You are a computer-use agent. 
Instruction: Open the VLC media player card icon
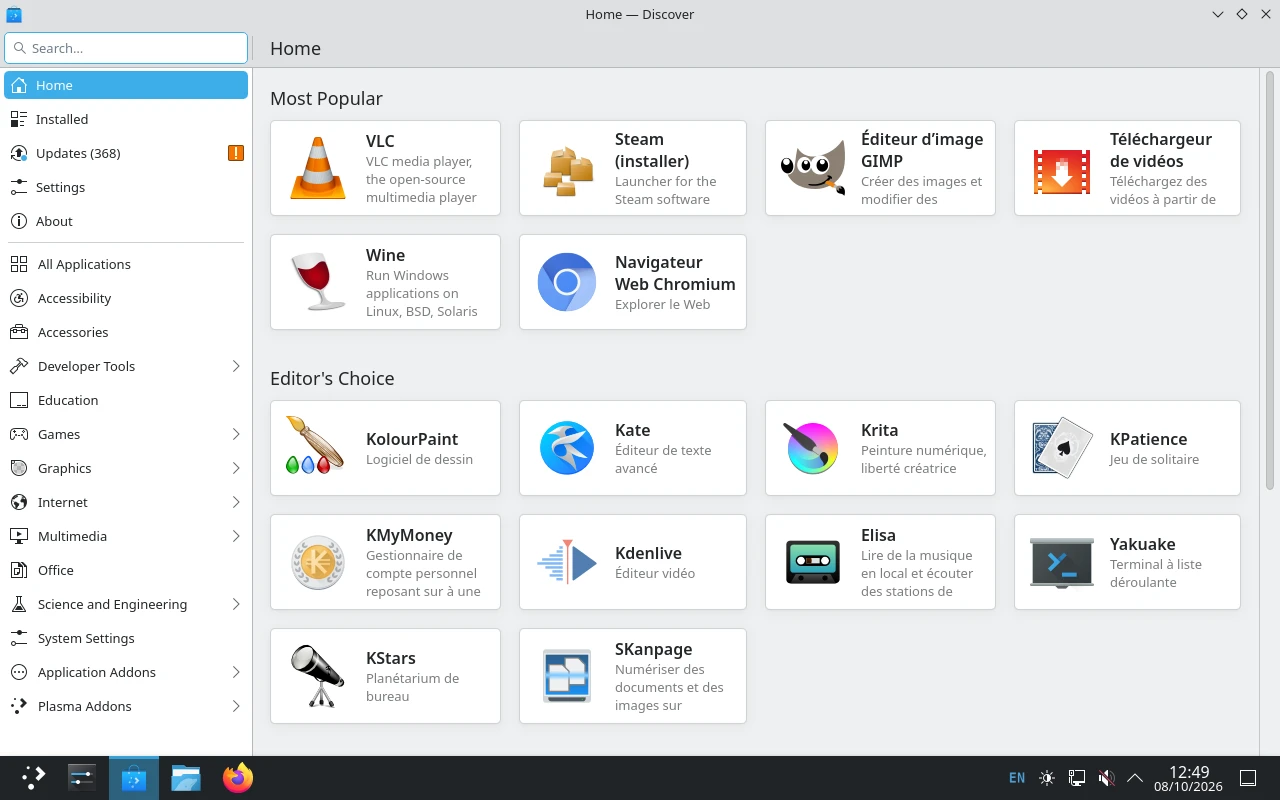(x=318, y=168)
